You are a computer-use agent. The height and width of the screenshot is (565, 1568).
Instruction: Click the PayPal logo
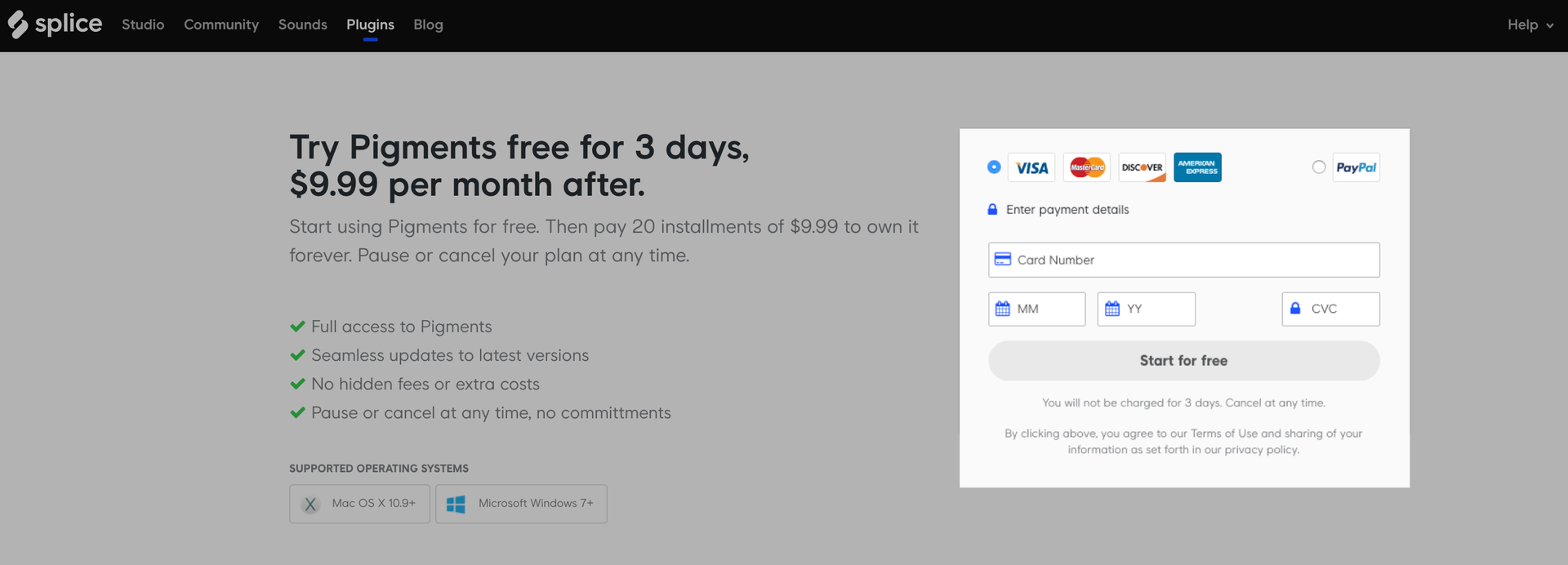click(x=1356, y=167)
